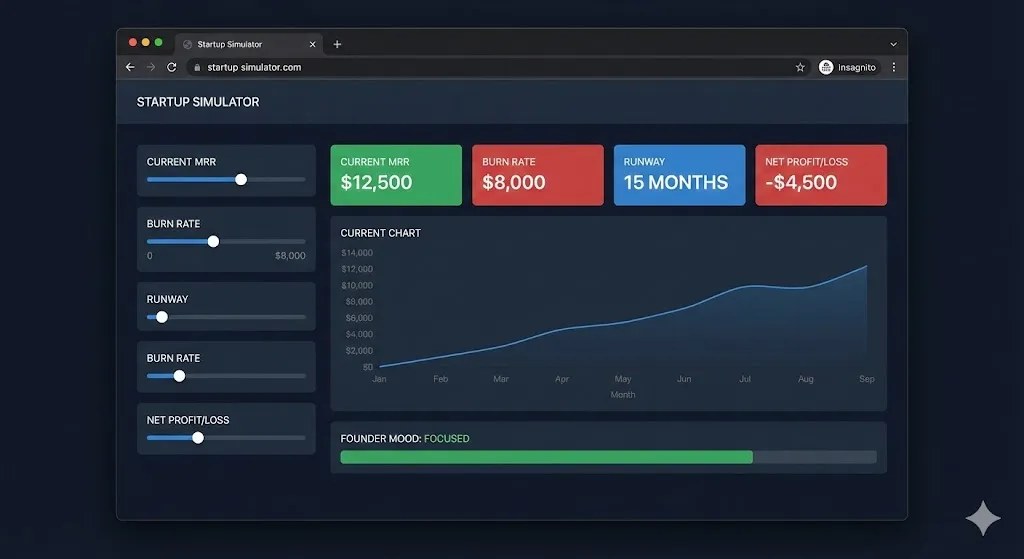Viewport: 1024px width, 559px height.
Task: Click the Burn Rate slider handle above the $8,000 label
Action: click(213, 242)
